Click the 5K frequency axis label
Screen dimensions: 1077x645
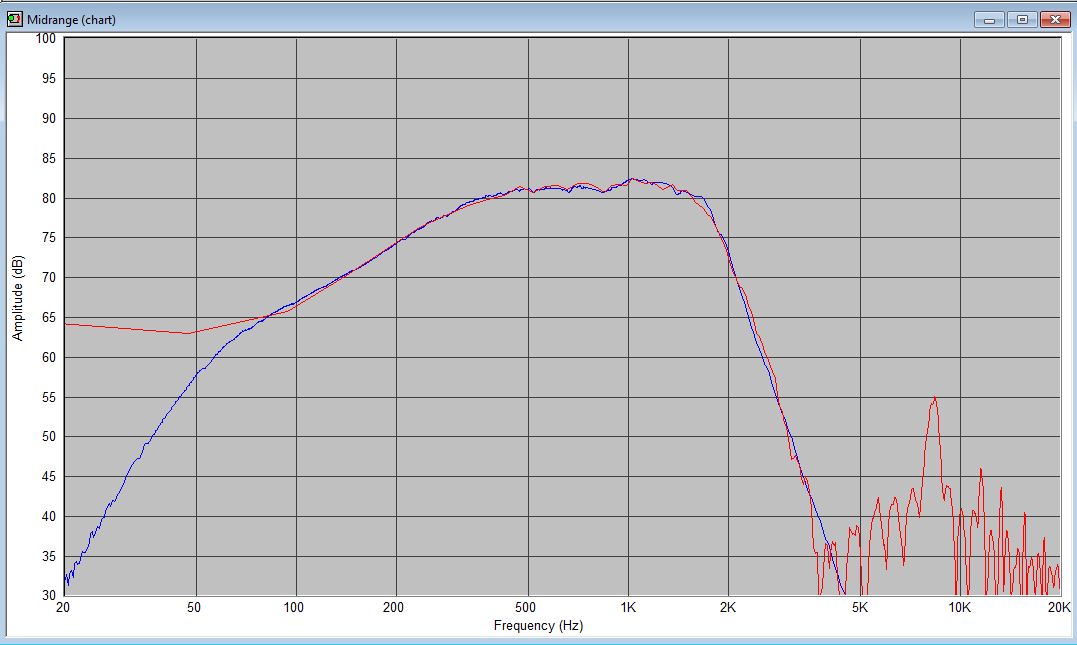[860, 608]
